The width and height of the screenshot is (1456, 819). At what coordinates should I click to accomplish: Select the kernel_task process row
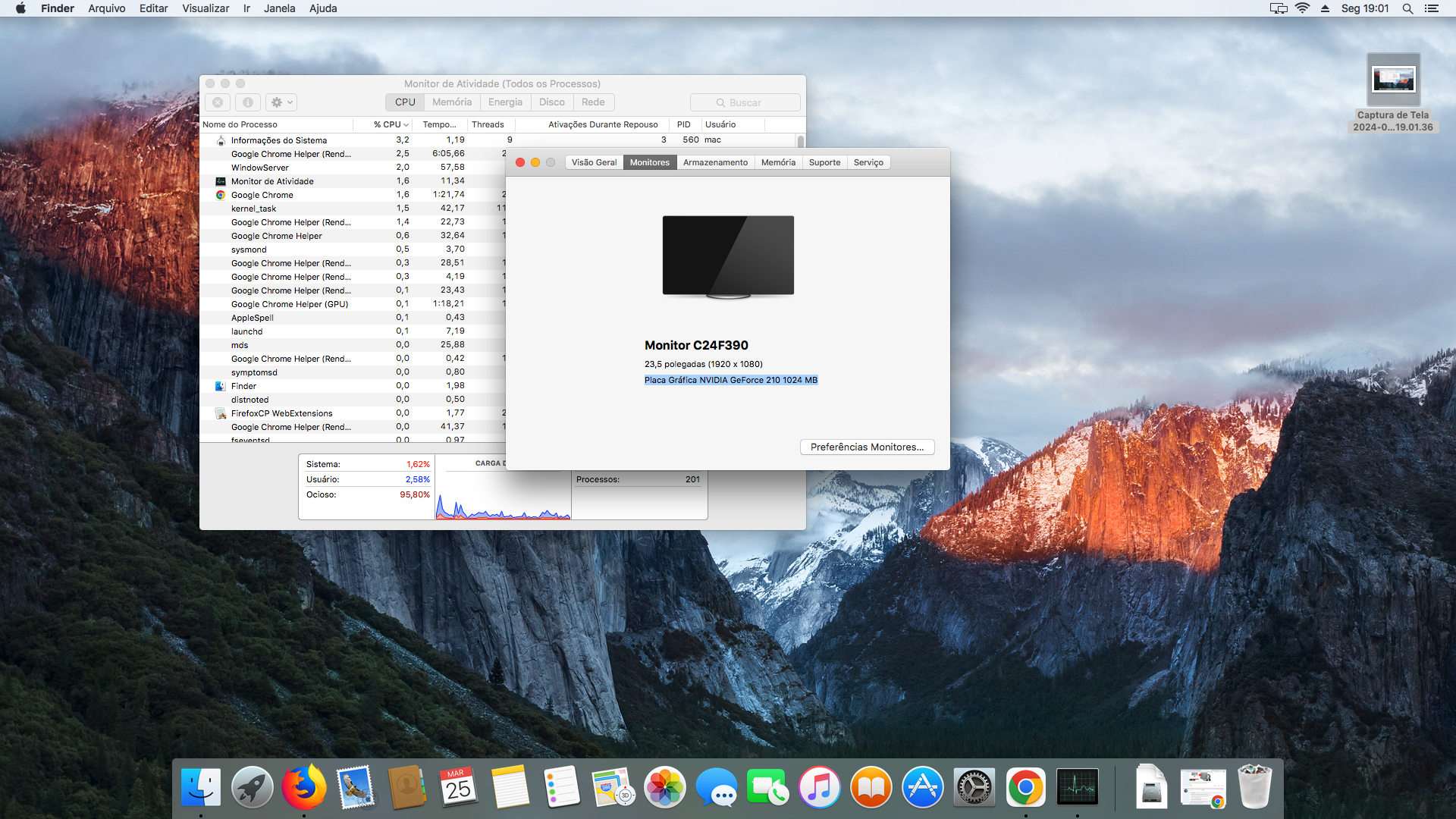click(254, 209)
